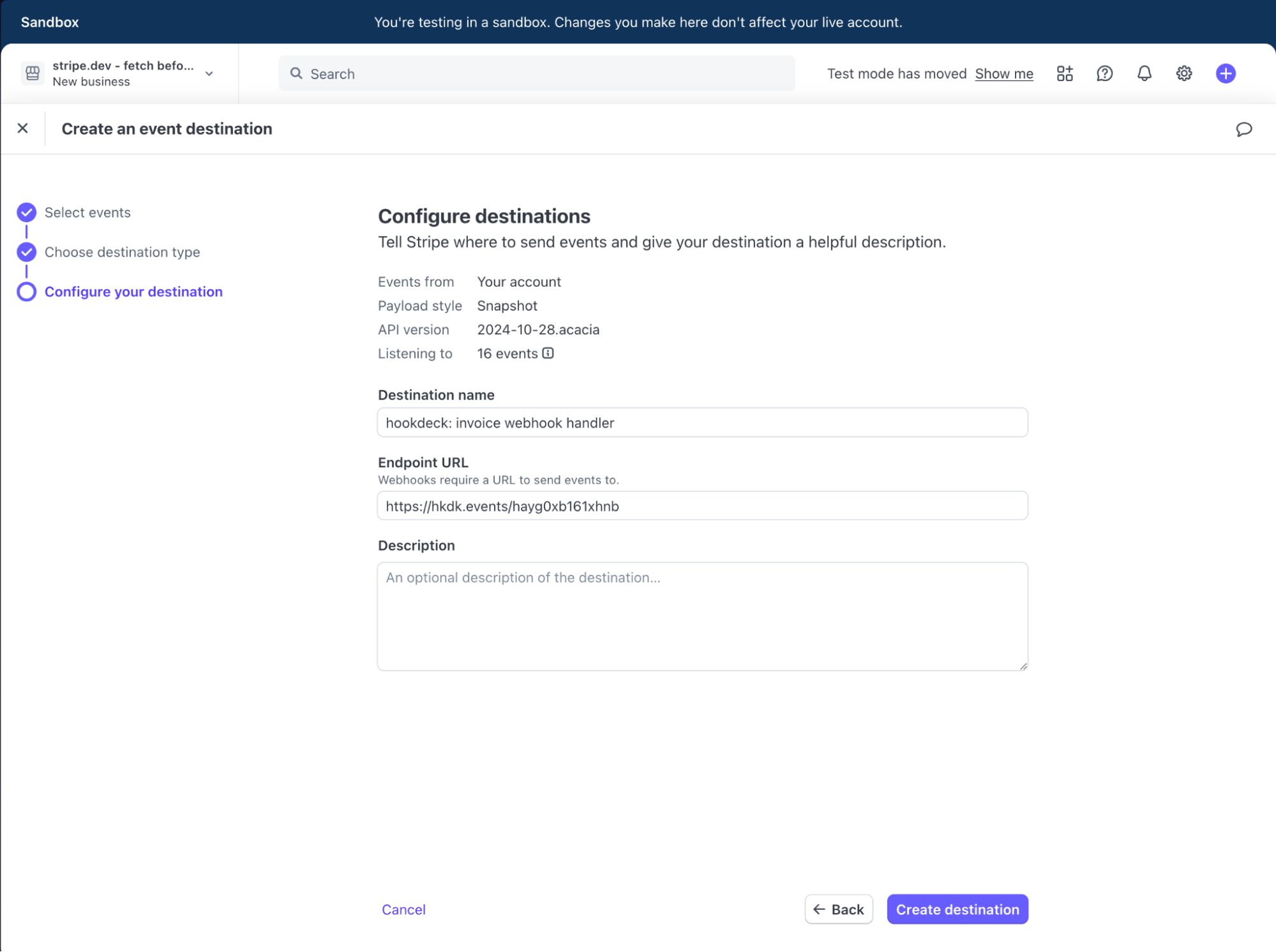The width and height of the screenshot is (1276, 952).
Task: Select the Configure your destination step
Action: tap(133, 292)
